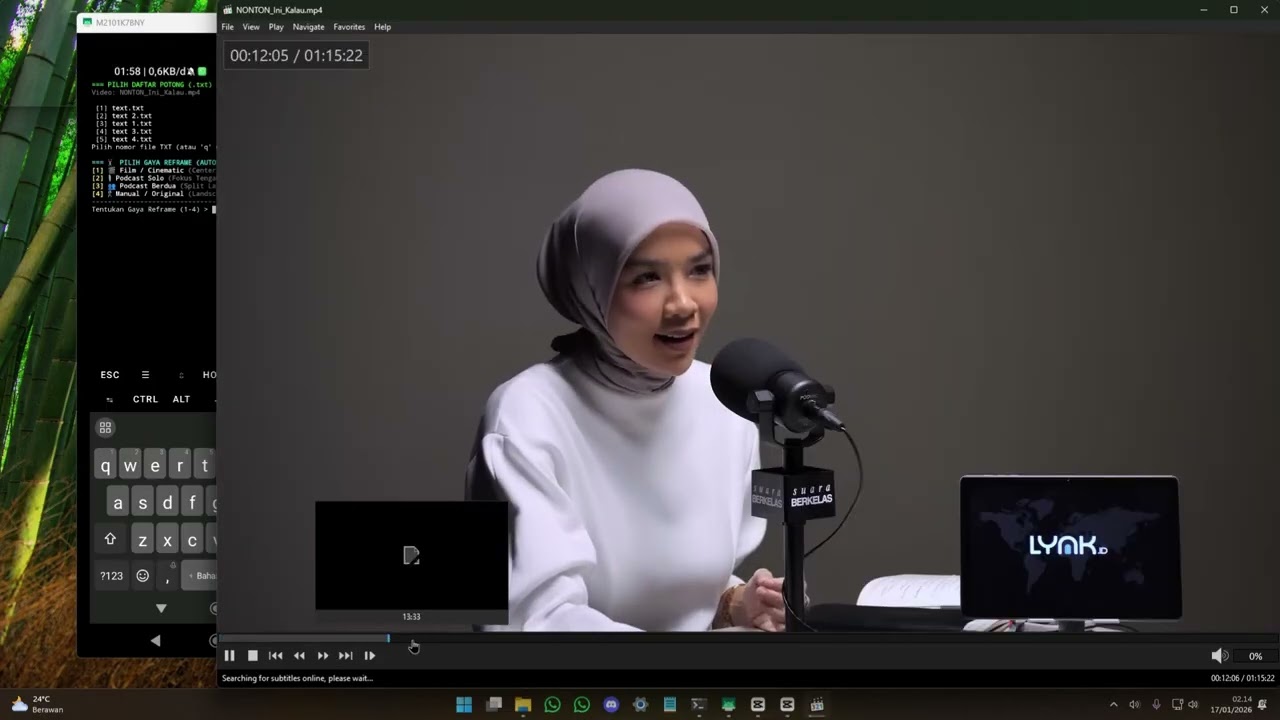This screenshot has width=1280, height=720.
Task: Toggle Shift on the phone keyboard
Action: coord(110,540)
